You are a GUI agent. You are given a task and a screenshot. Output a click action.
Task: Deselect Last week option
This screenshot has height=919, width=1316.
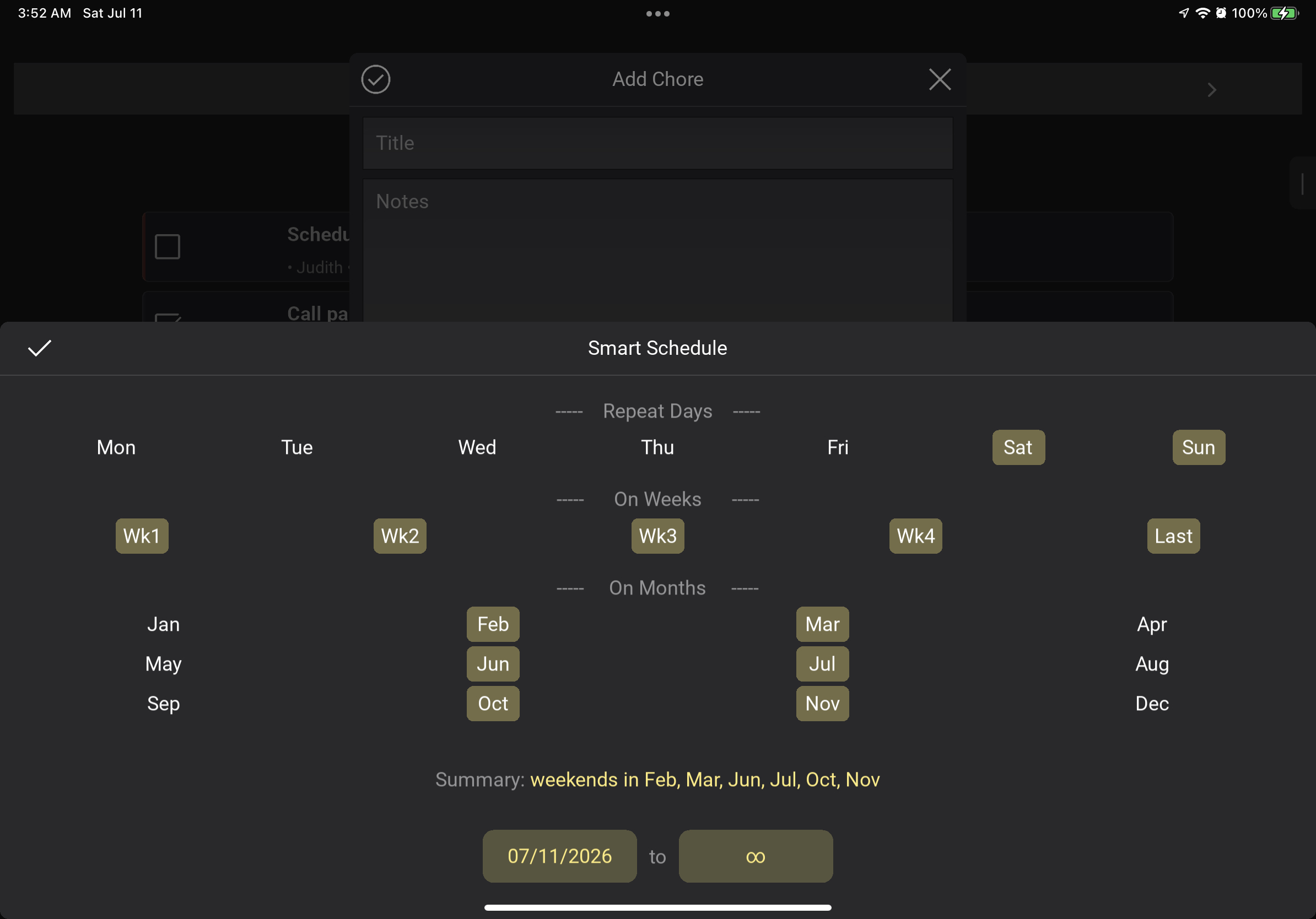[1173, 536]
